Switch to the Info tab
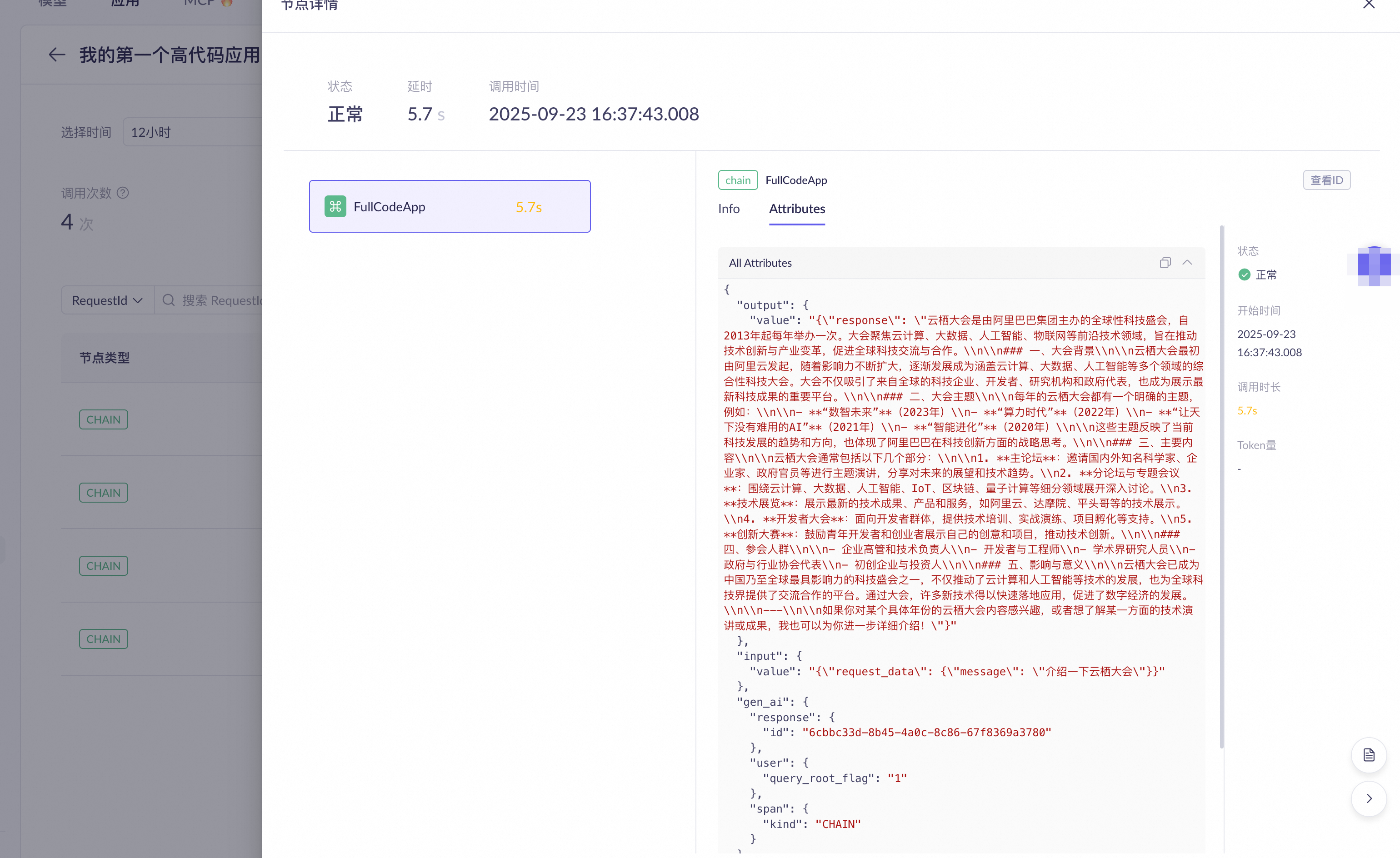This screenshot has height=858, width=1400. (728, 209)
